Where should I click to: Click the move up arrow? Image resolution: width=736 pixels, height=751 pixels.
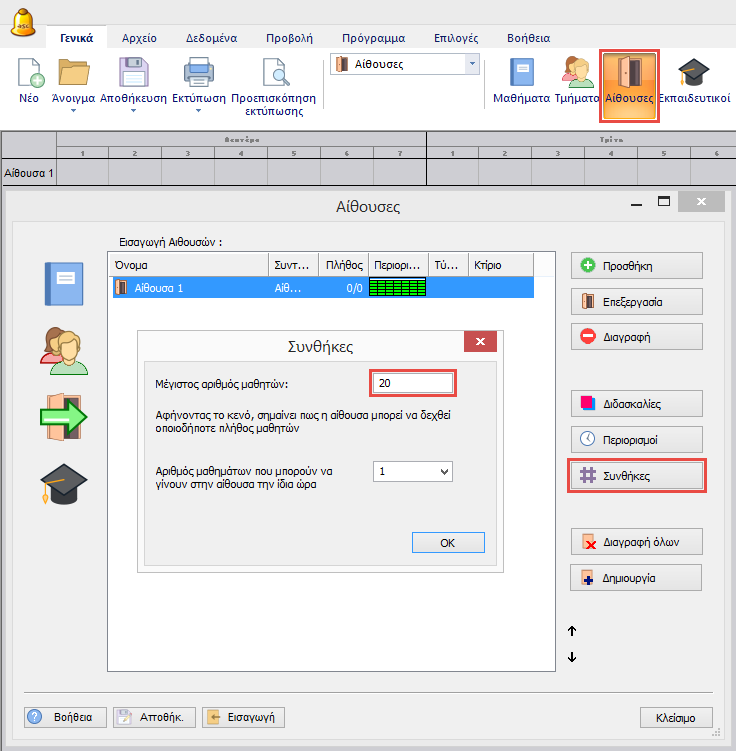point(573,631)
